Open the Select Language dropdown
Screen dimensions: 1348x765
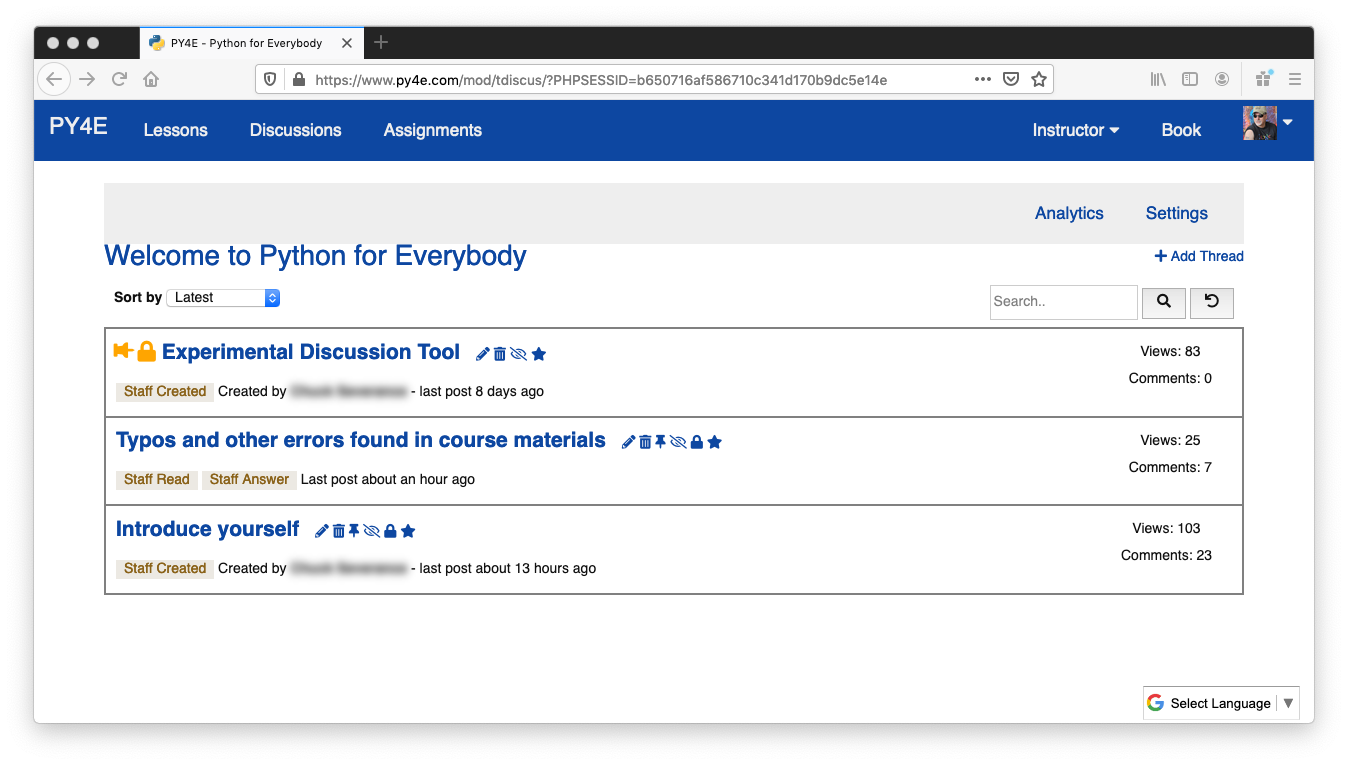[x=1221, y=703]
